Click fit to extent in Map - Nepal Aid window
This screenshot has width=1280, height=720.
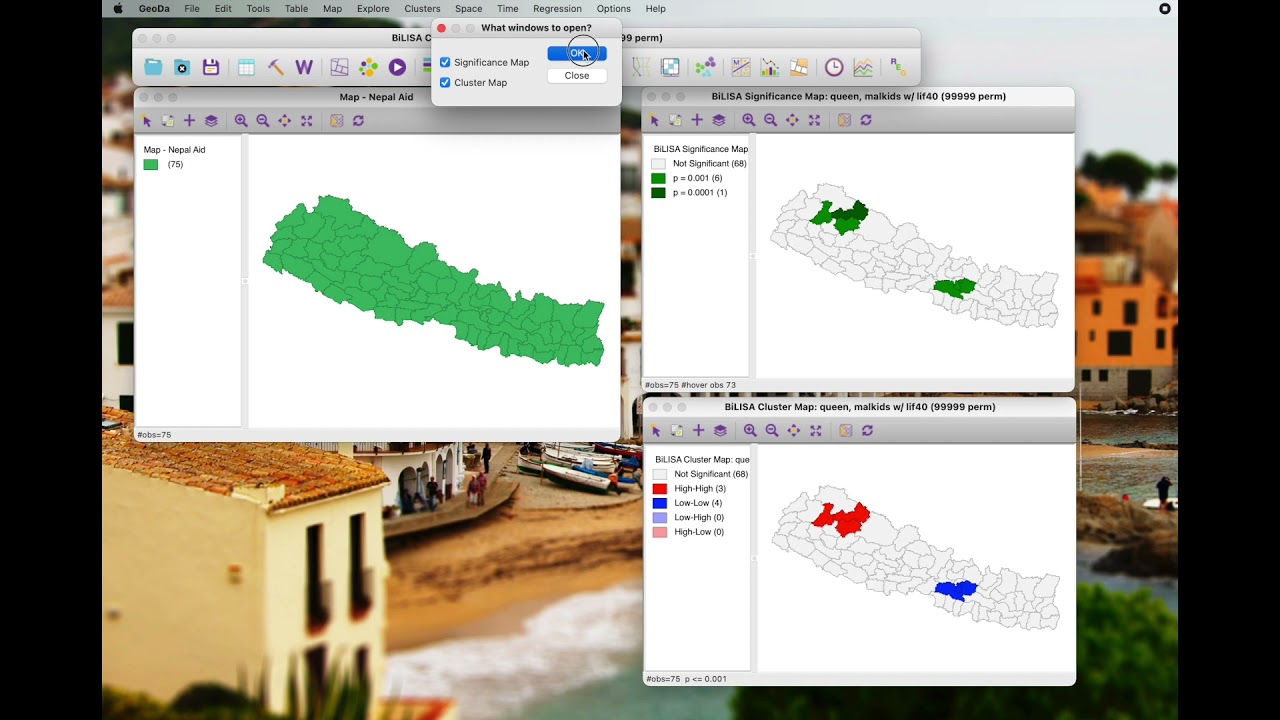[x=307, y=121]
